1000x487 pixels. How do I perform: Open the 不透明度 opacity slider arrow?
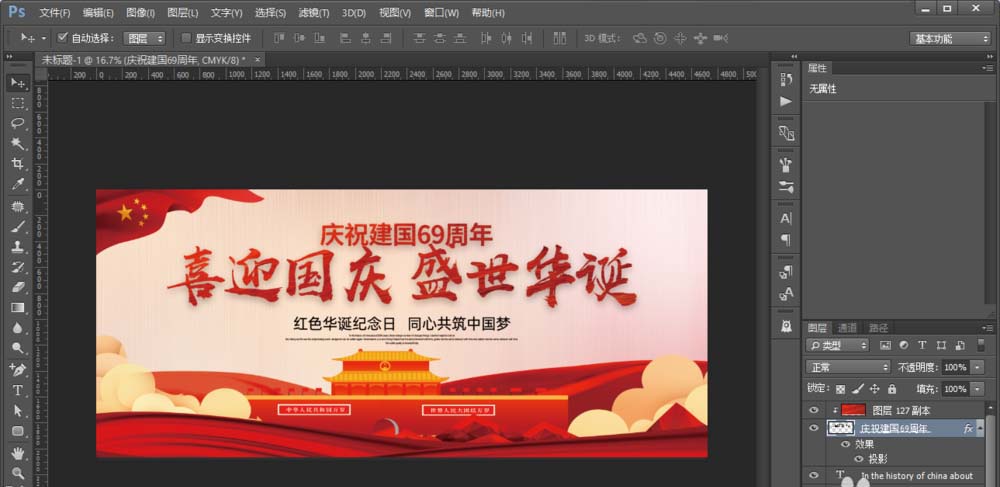click(x=978, y=367)
